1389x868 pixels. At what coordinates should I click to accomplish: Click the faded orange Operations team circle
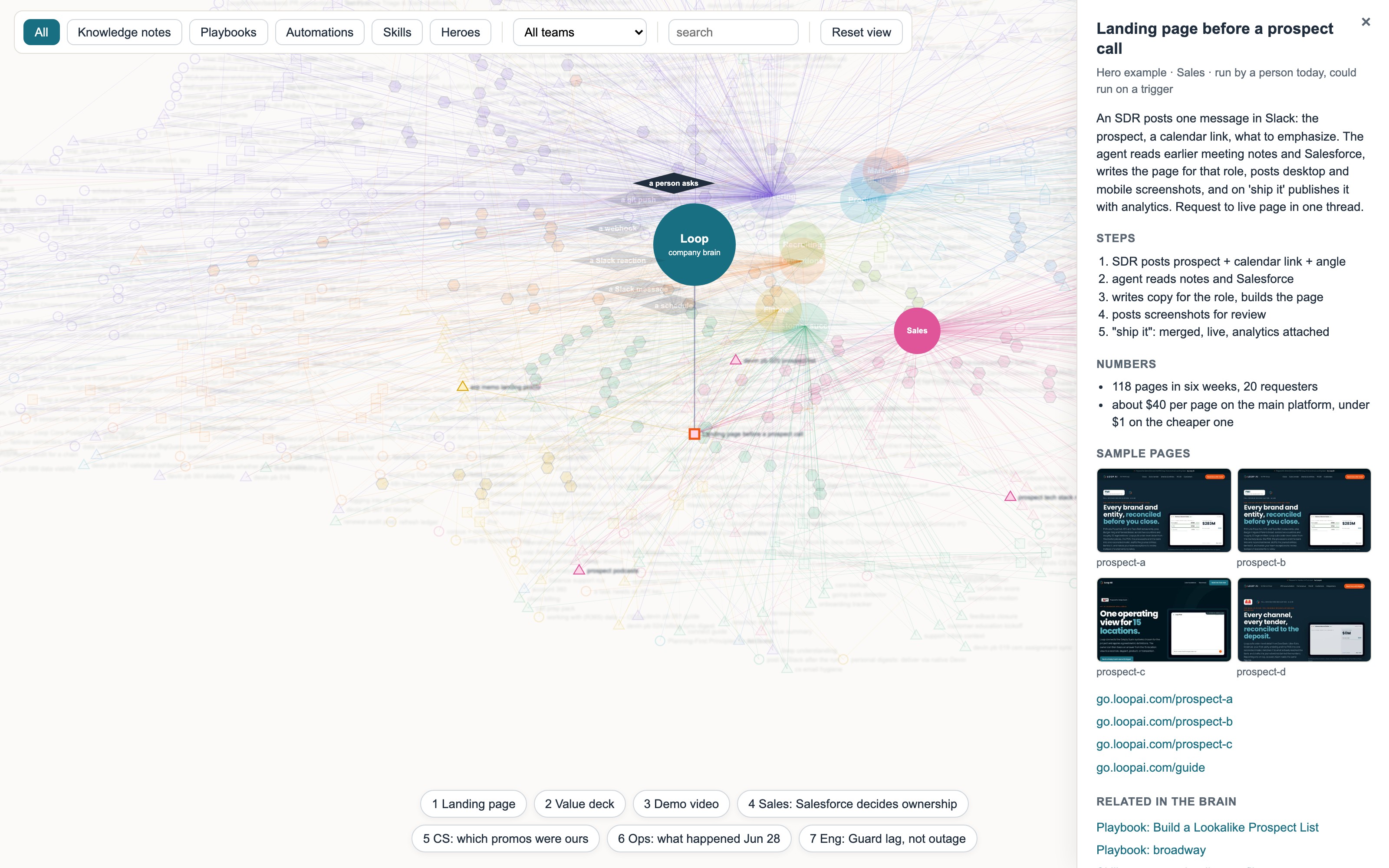[x=803, y=261]
